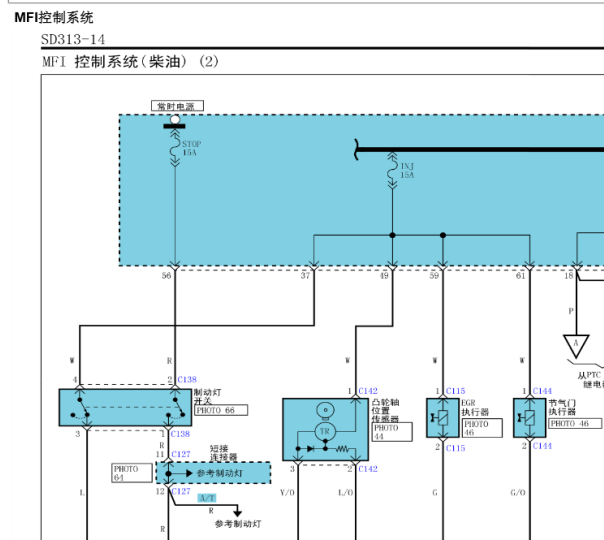Open the C115 connector link at pin 1
Screen dimensions: 604x540
tap(455, 391)
